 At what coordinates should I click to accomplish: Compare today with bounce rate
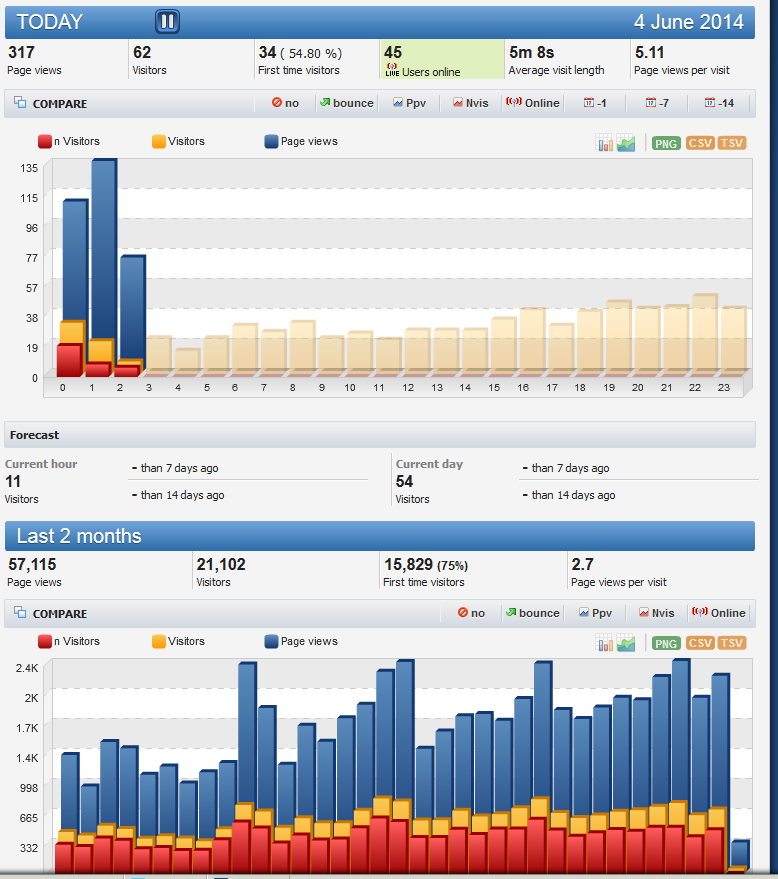[x=346, y=103]
